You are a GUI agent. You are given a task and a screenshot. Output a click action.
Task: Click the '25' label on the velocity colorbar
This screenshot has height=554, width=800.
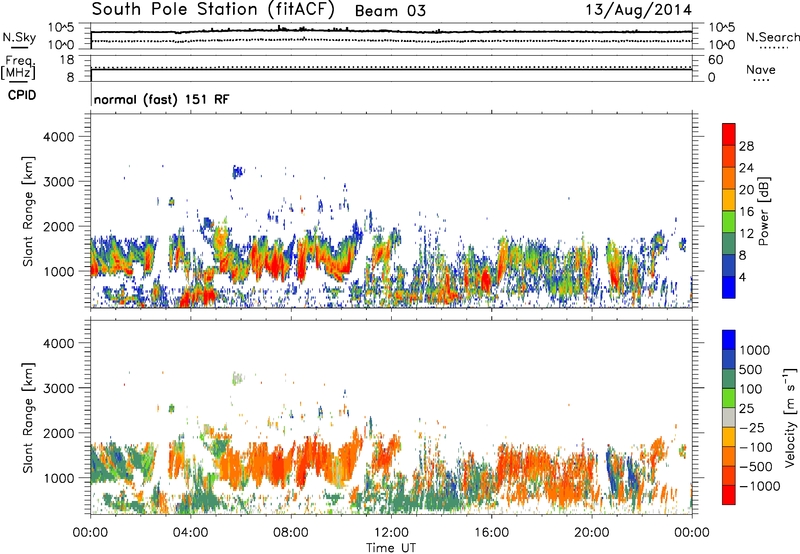[747, 408]
